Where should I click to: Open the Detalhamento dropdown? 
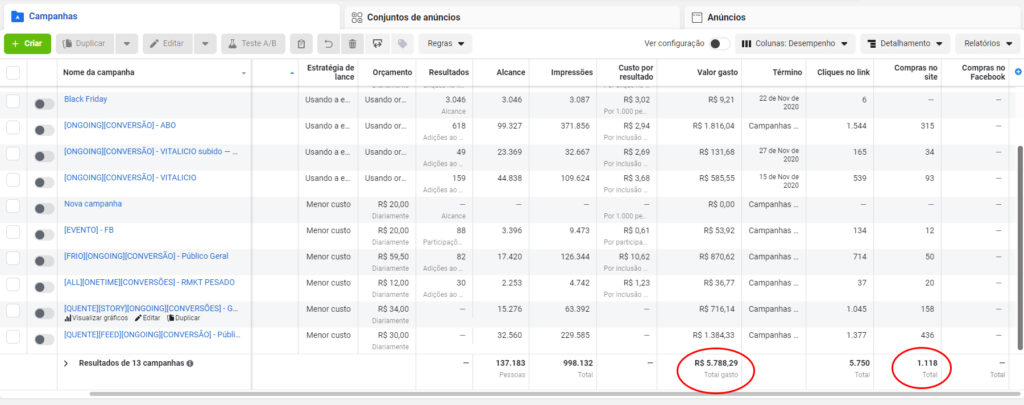click(x=905, y=44)
